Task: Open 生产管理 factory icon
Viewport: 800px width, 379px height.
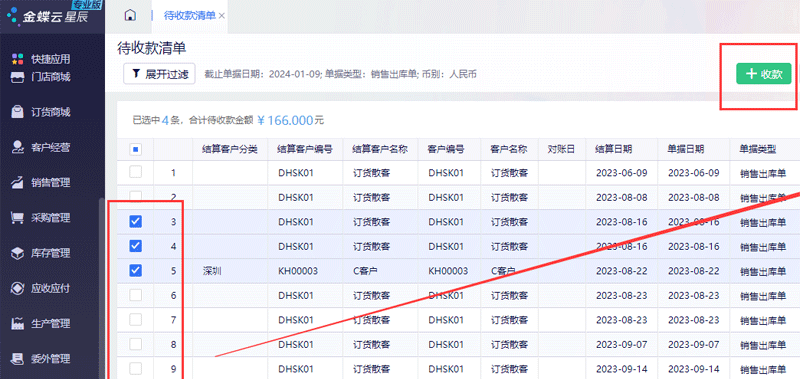Action: (x=18, y=323)
